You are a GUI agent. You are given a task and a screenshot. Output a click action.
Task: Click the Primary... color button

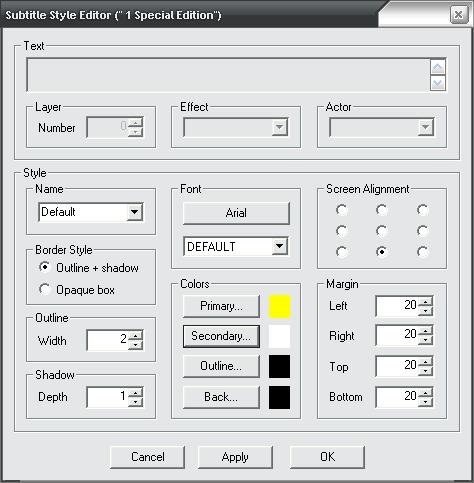pyautogui.click(x=221, y=306)
